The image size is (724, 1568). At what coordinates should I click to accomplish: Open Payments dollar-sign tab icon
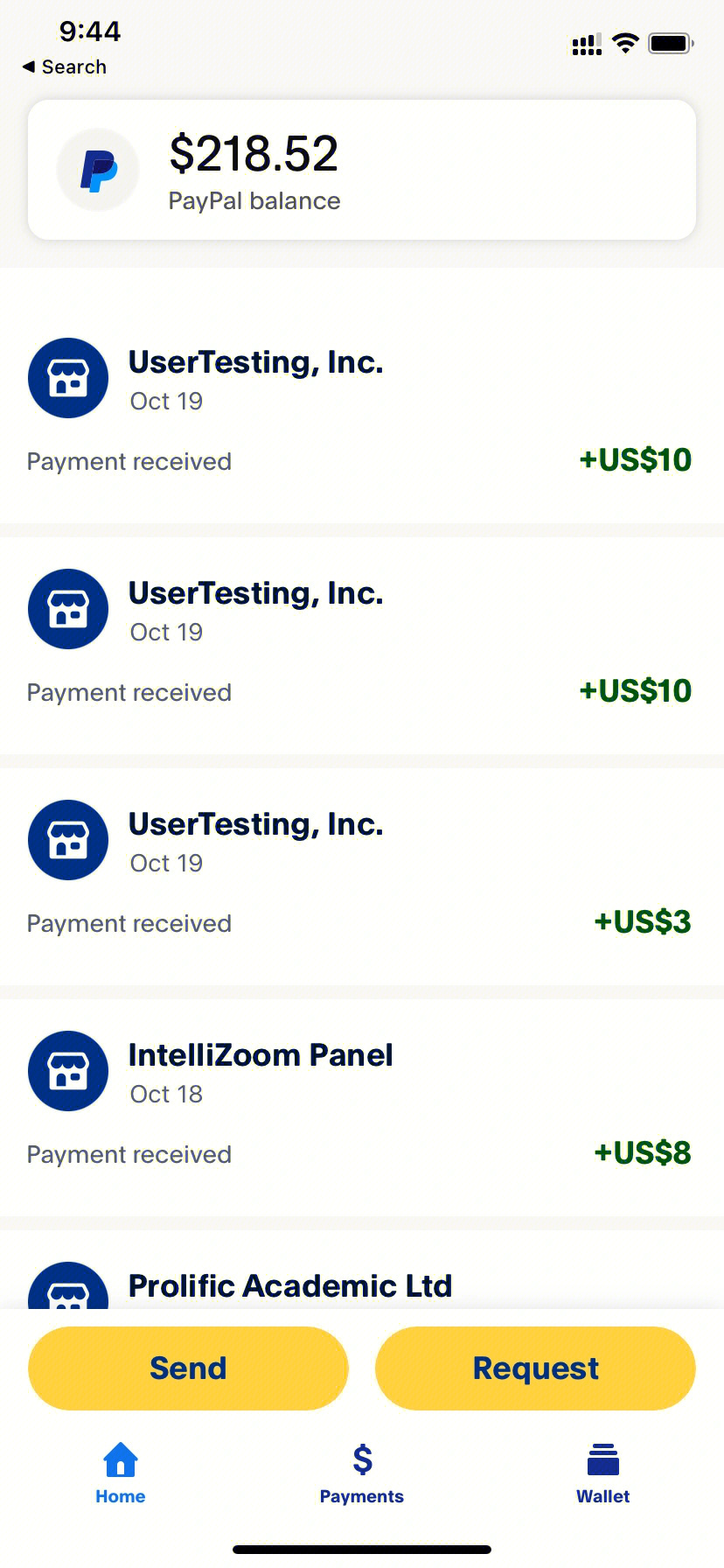(x=362, y=1459)
